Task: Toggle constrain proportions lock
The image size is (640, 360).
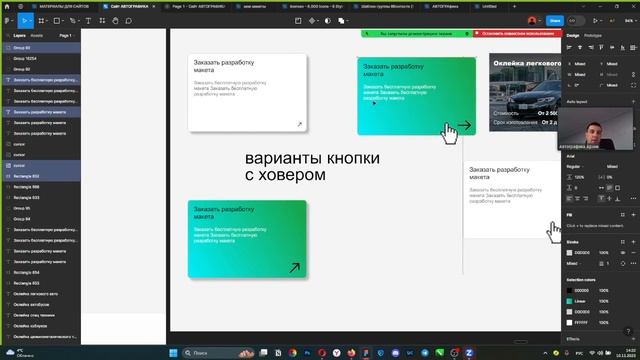Action: click(x=633, y=75)
